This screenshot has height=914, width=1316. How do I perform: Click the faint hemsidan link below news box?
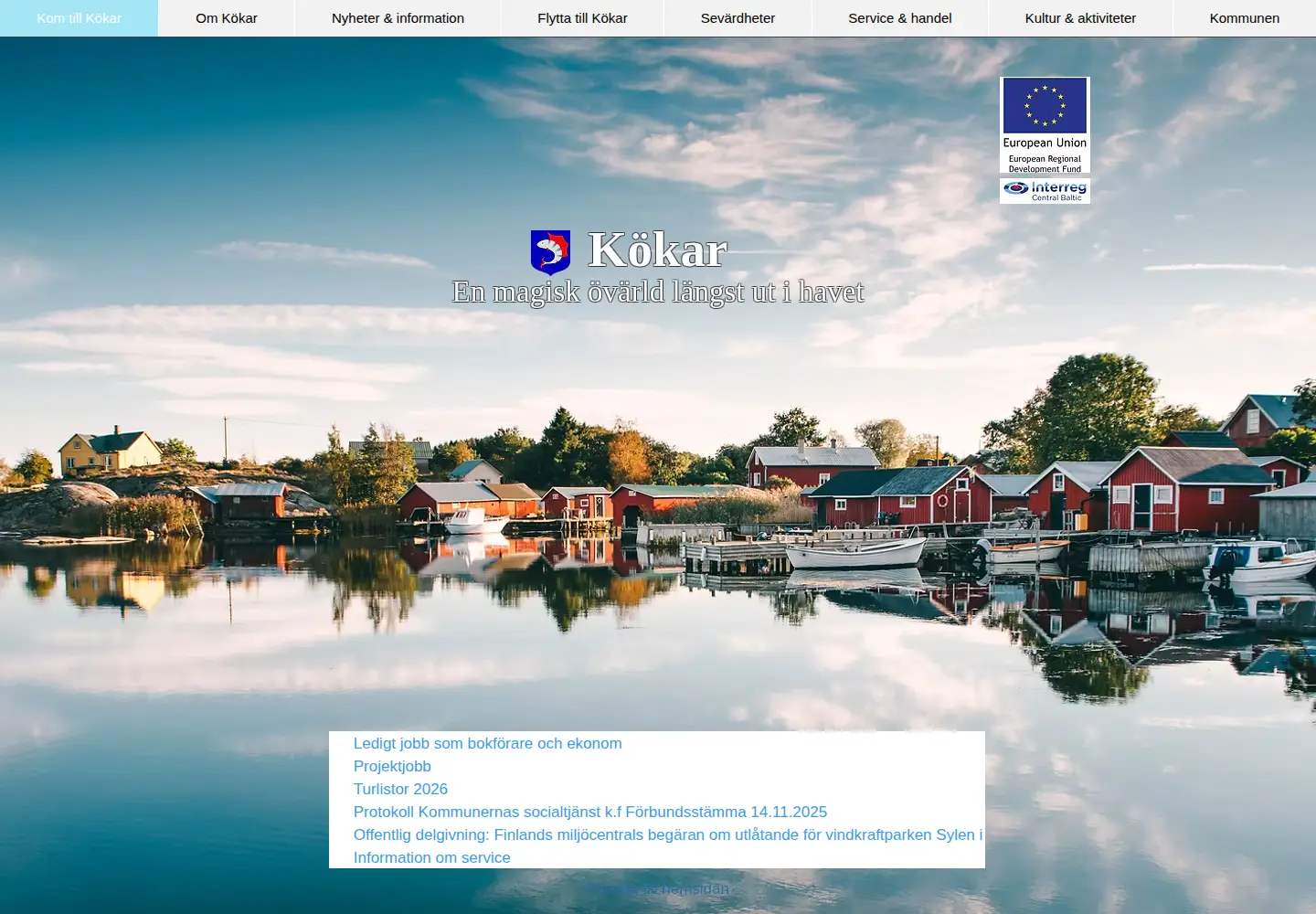[x=658, y=889]
